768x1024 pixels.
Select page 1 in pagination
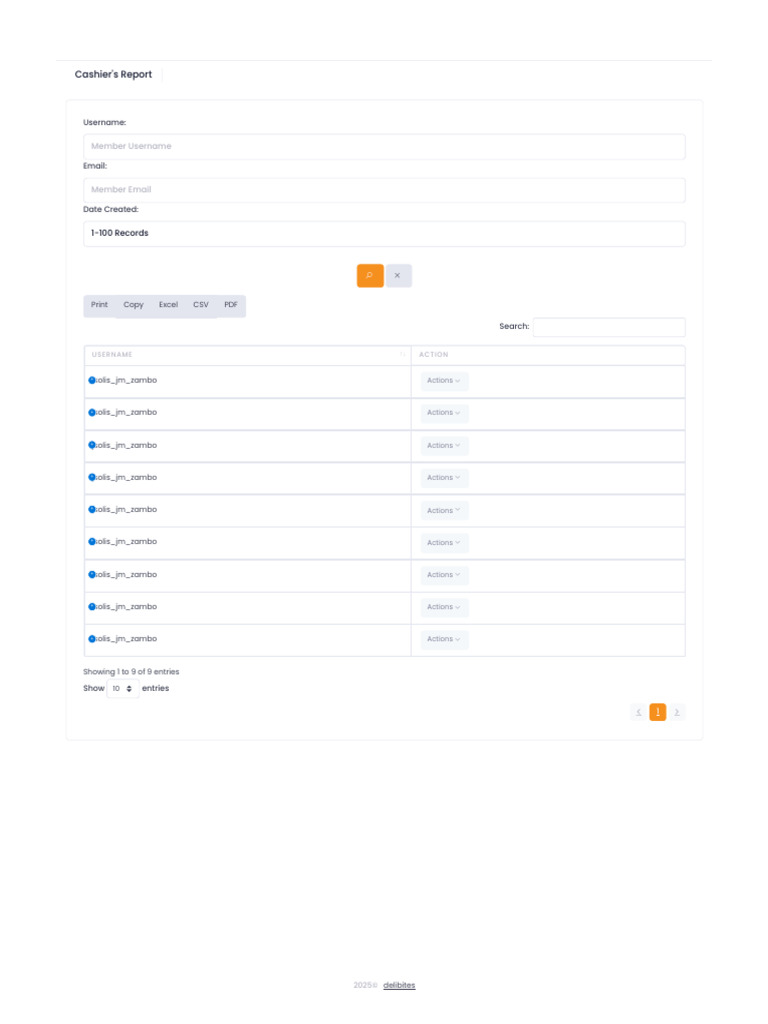(x=658, y=712)
